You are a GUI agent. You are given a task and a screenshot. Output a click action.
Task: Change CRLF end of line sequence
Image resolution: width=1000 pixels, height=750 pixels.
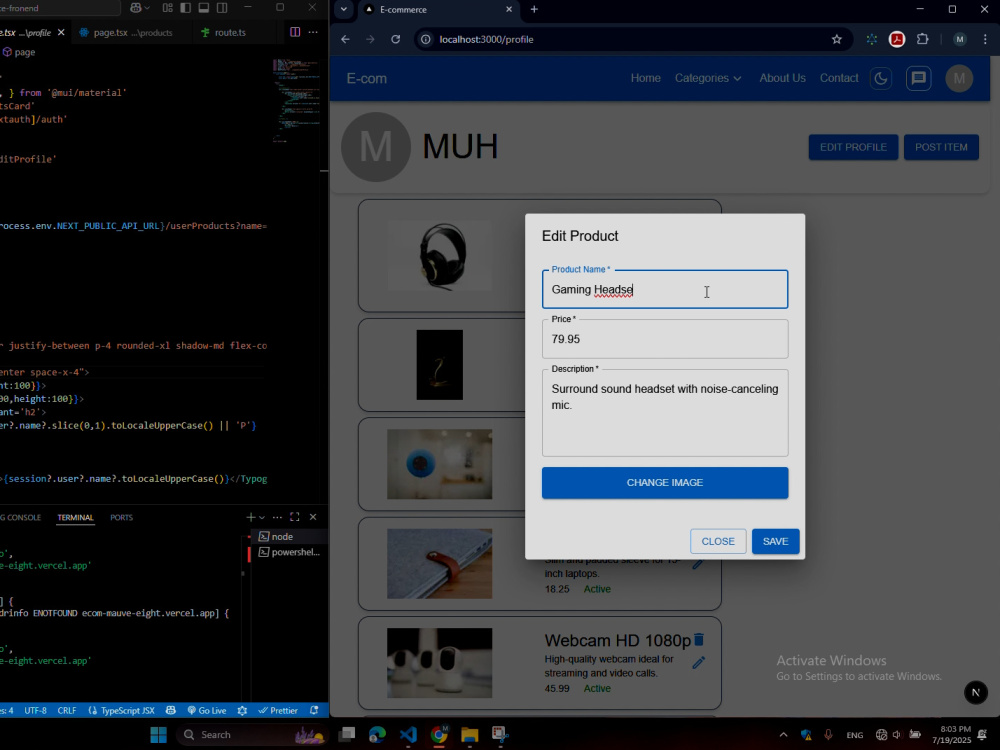click(67, 710)
